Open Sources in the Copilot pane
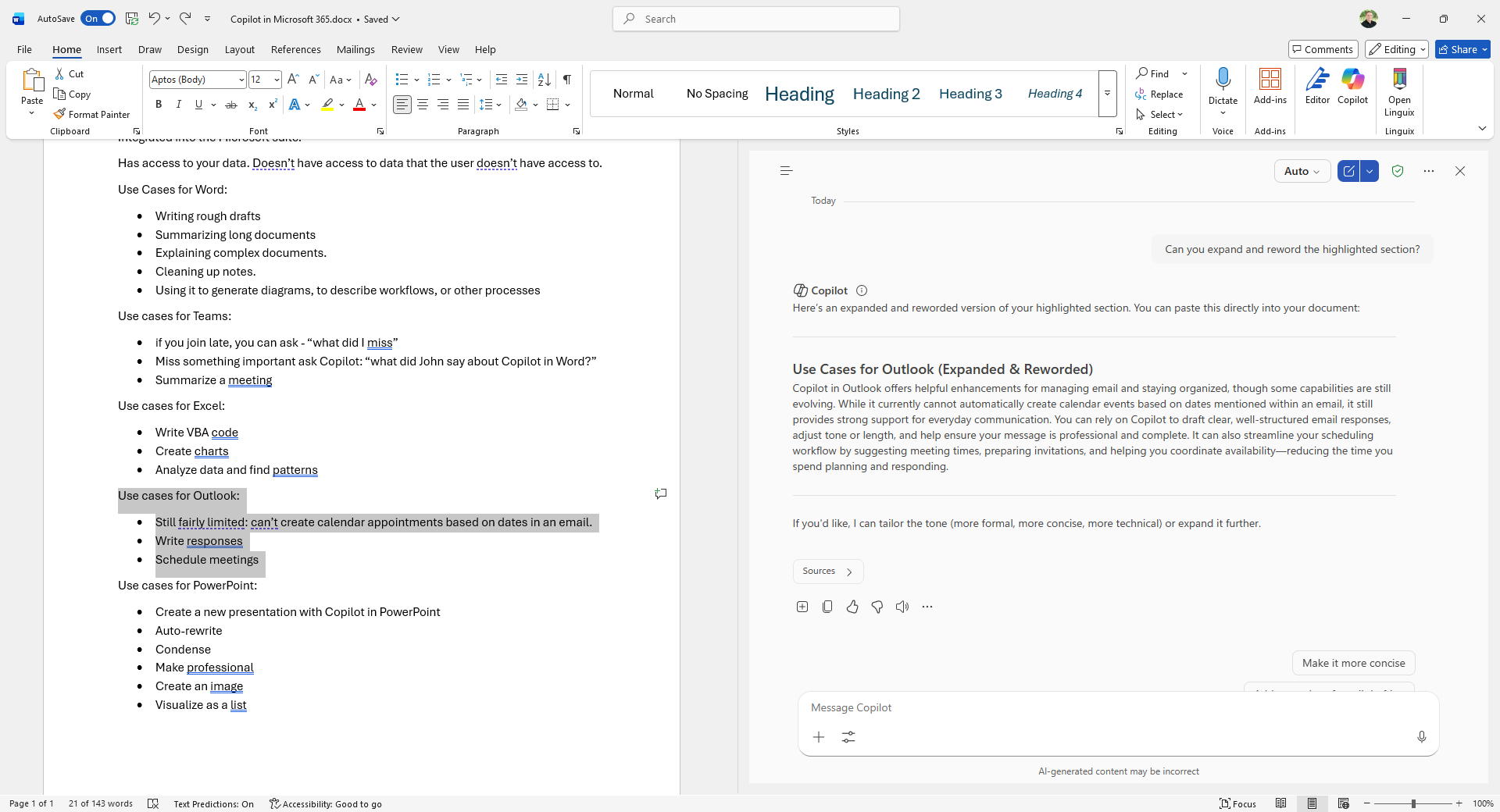The image size is (1500, 812). 827,571
